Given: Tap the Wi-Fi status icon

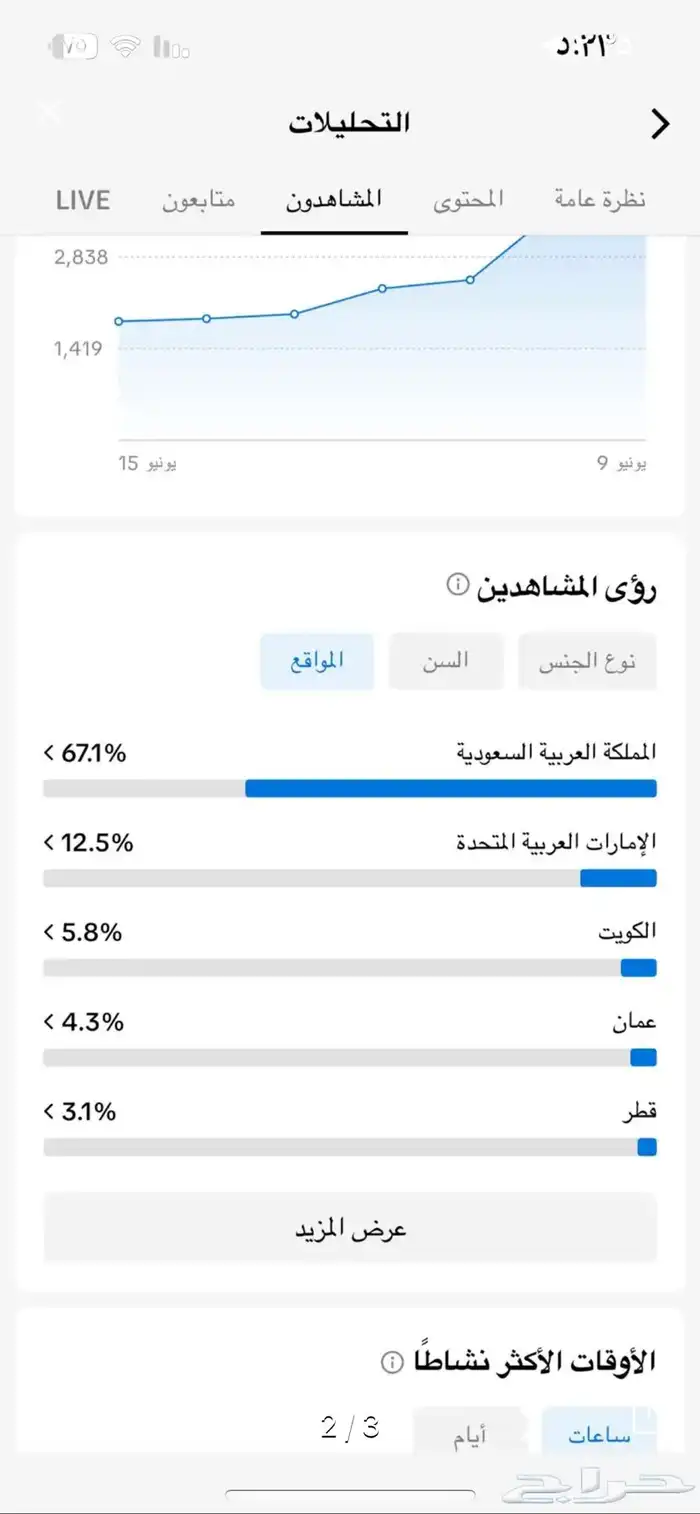Looking at the screenshot, I should (x=126, y=46).
